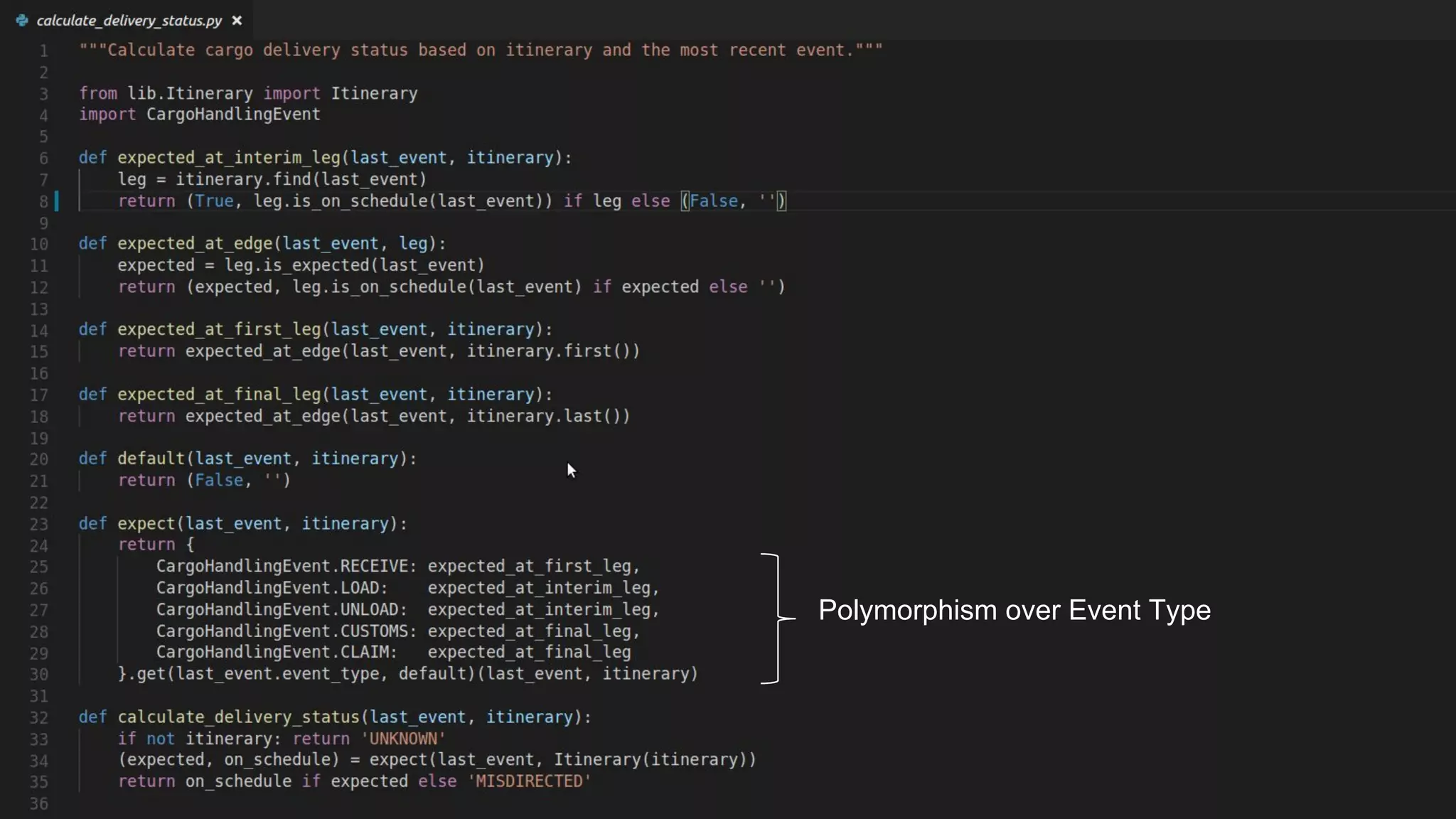This screenshot has width=1456, height=819.
Task: Click the Python file icon in the tab
Action: (22, 21)
